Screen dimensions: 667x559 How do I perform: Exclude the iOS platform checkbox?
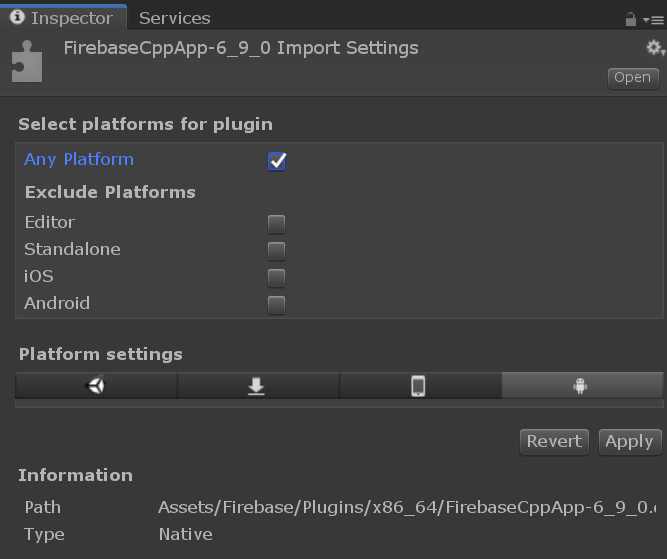(x=276, y=278)
